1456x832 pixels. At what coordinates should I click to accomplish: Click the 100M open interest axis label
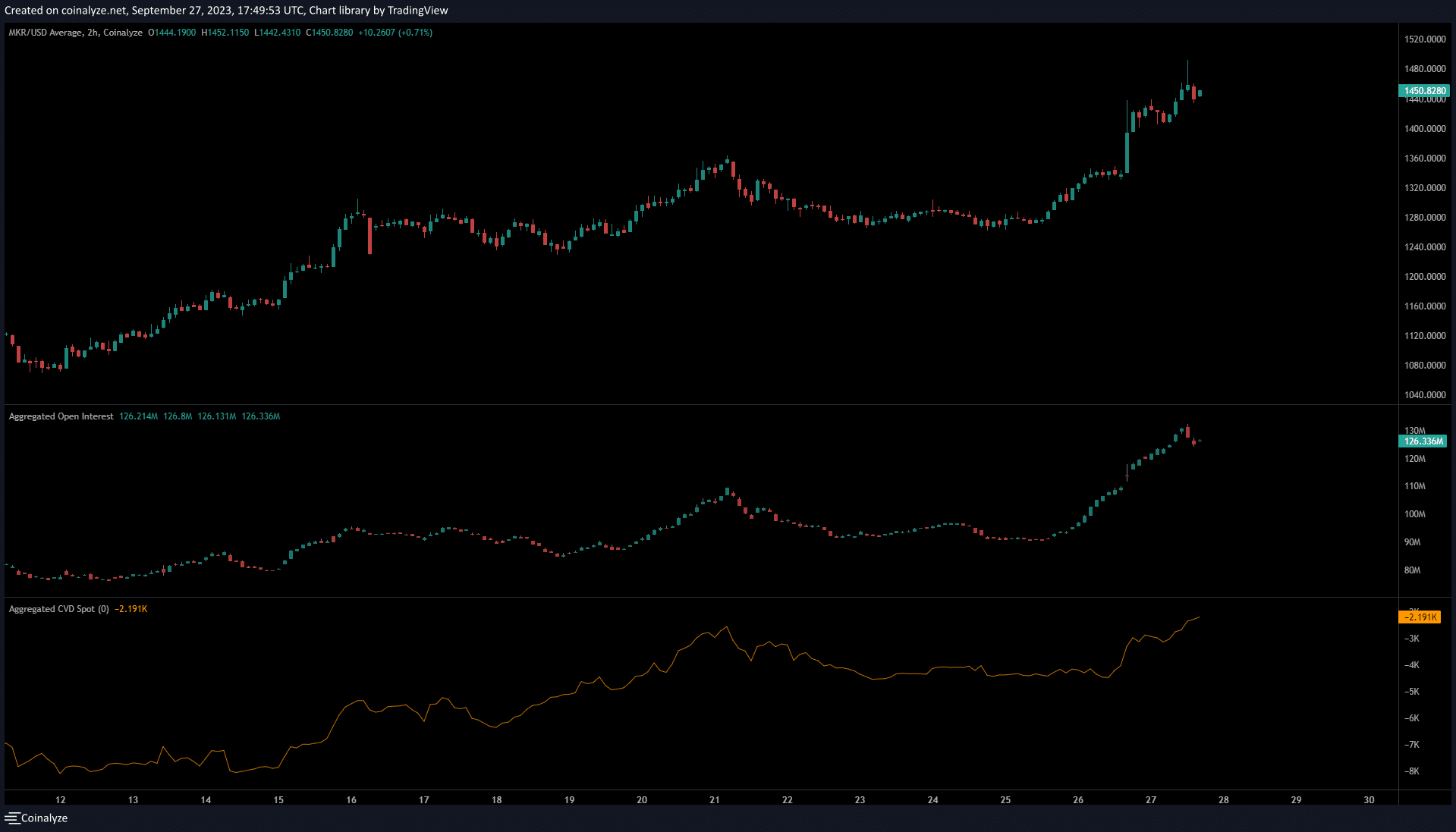pos(1414,514)
